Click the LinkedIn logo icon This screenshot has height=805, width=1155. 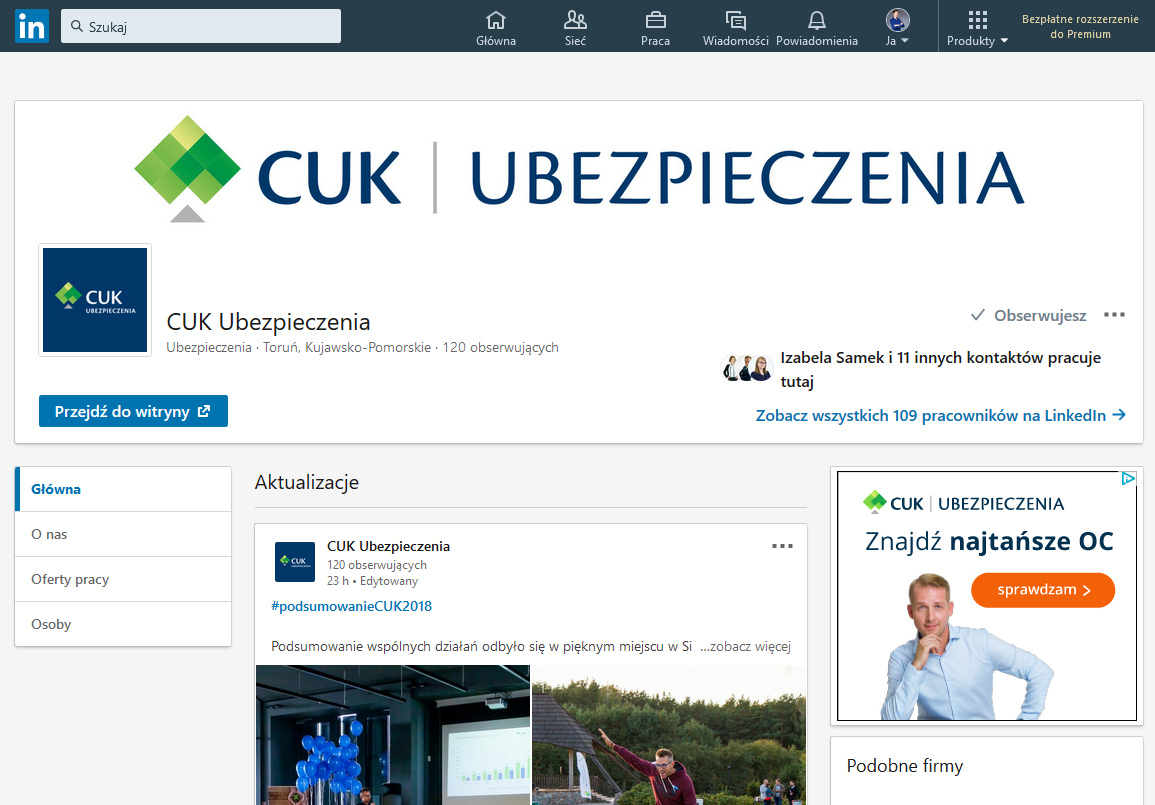click(x=32, y=26)
